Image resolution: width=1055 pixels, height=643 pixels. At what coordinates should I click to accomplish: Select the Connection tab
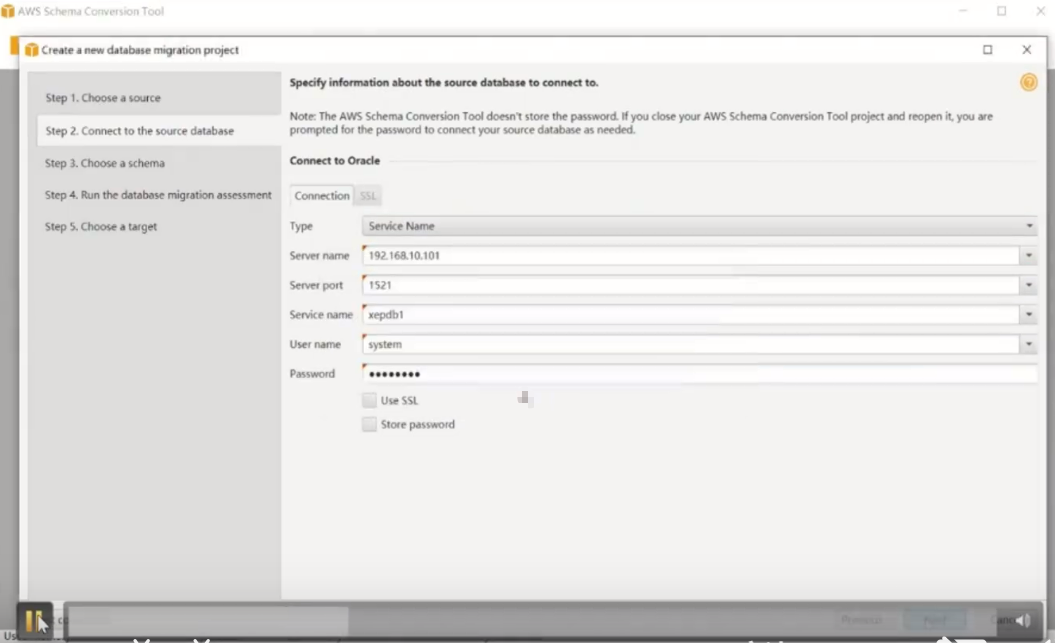[x=321, y=195]
